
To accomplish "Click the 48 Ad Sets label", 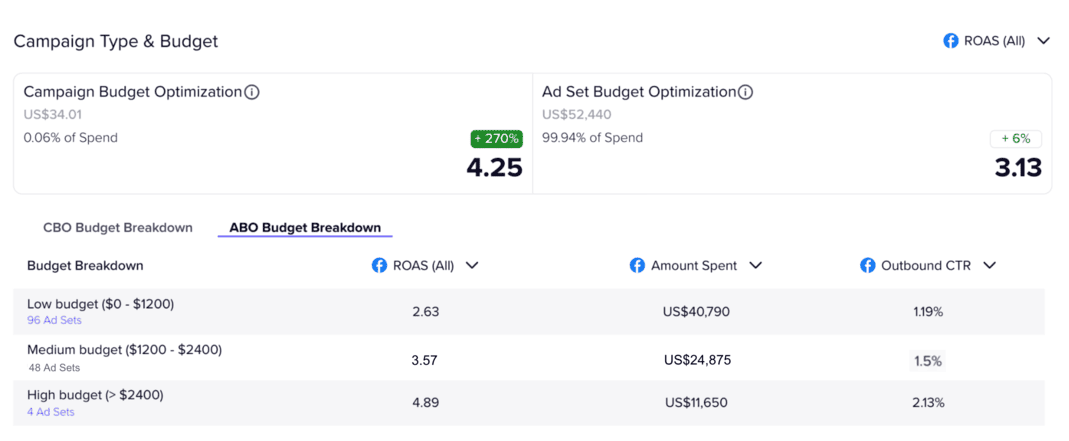I will pyautogui.click(x=54, y=367).
